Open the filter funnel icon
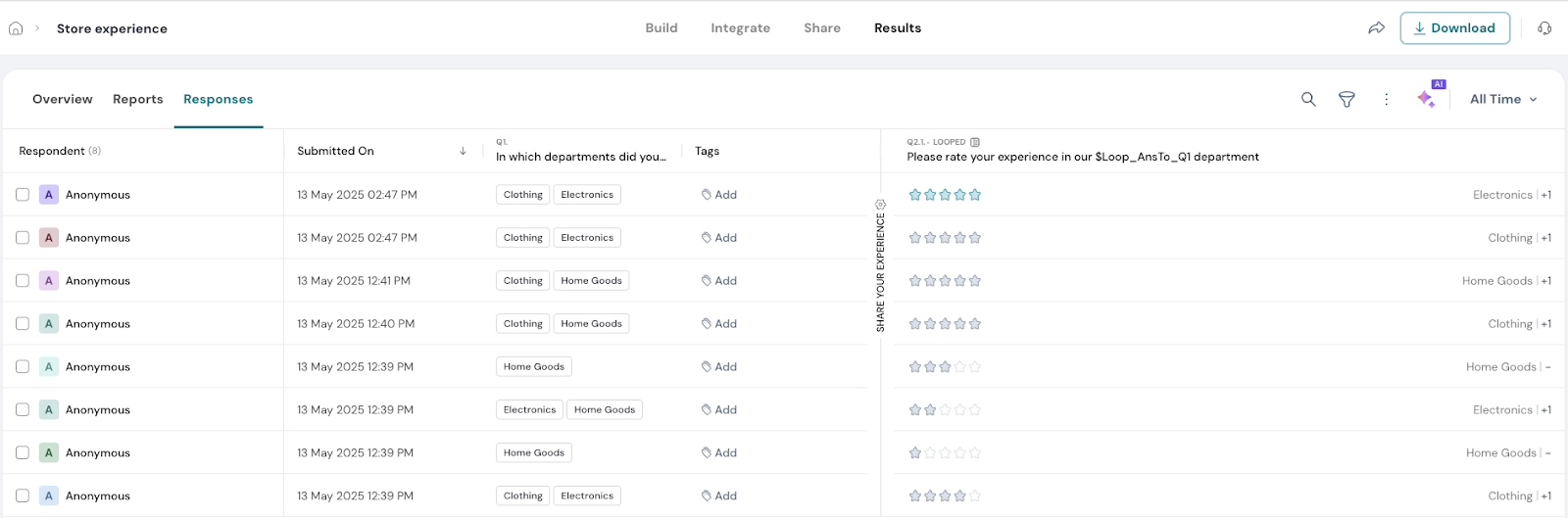1568x518 pixels. point(1347,99)
